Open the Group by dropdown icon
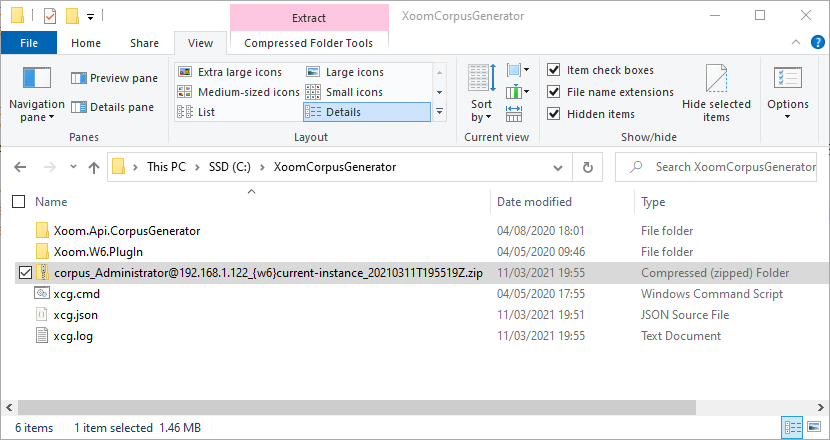This screenshot has height=440, width=830. coord(518,69)
